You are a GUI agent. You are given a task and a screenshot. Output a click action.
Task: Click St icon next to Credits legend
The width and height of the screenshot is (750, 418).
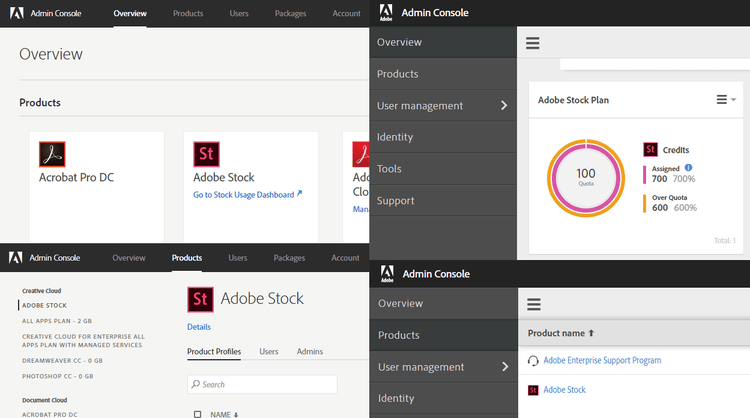coord(651,149)
